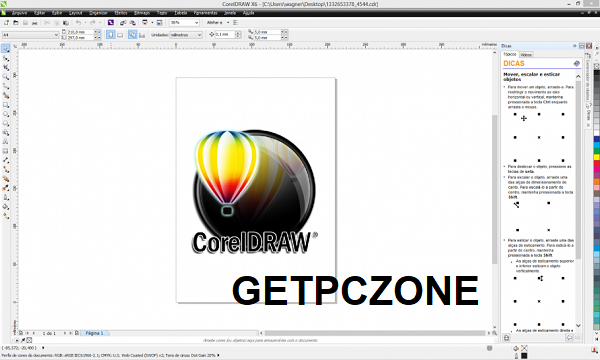Click the Save icon in the toolbar
This screenshot has width=600, height=360.
click(x=25, y=23)
